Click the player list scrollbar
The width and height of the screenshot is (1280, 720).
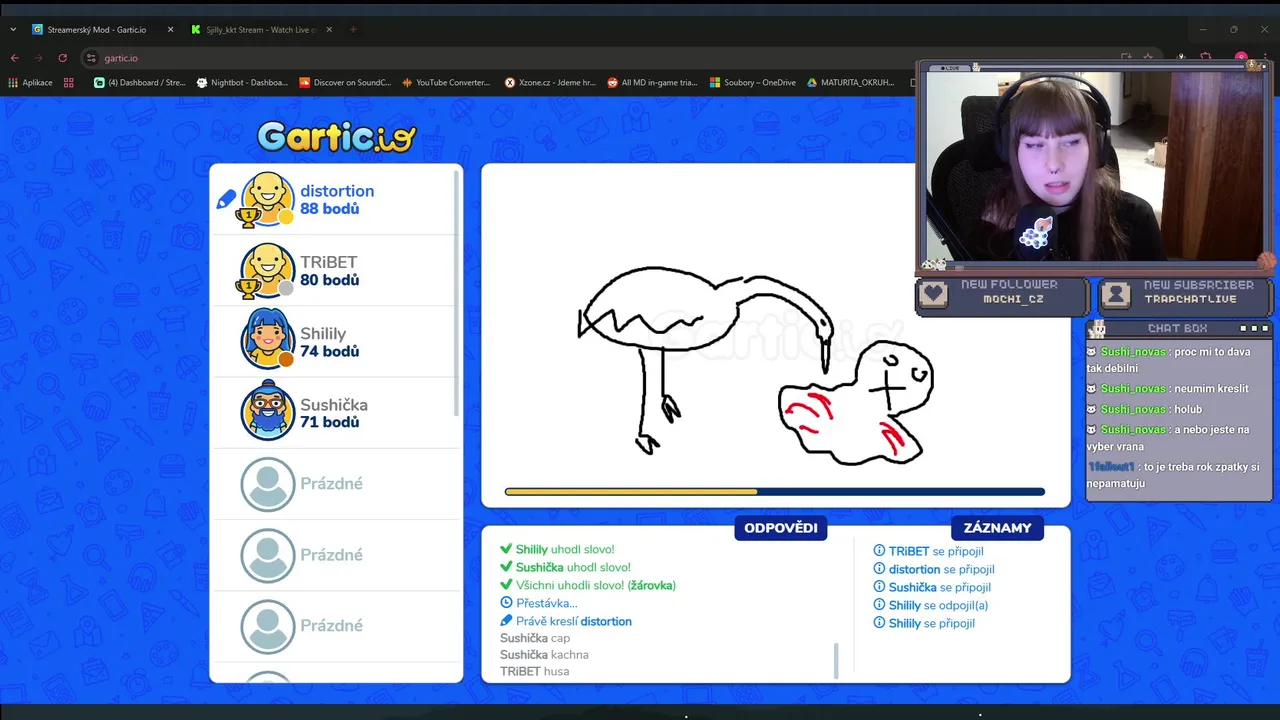pos(458,292)
